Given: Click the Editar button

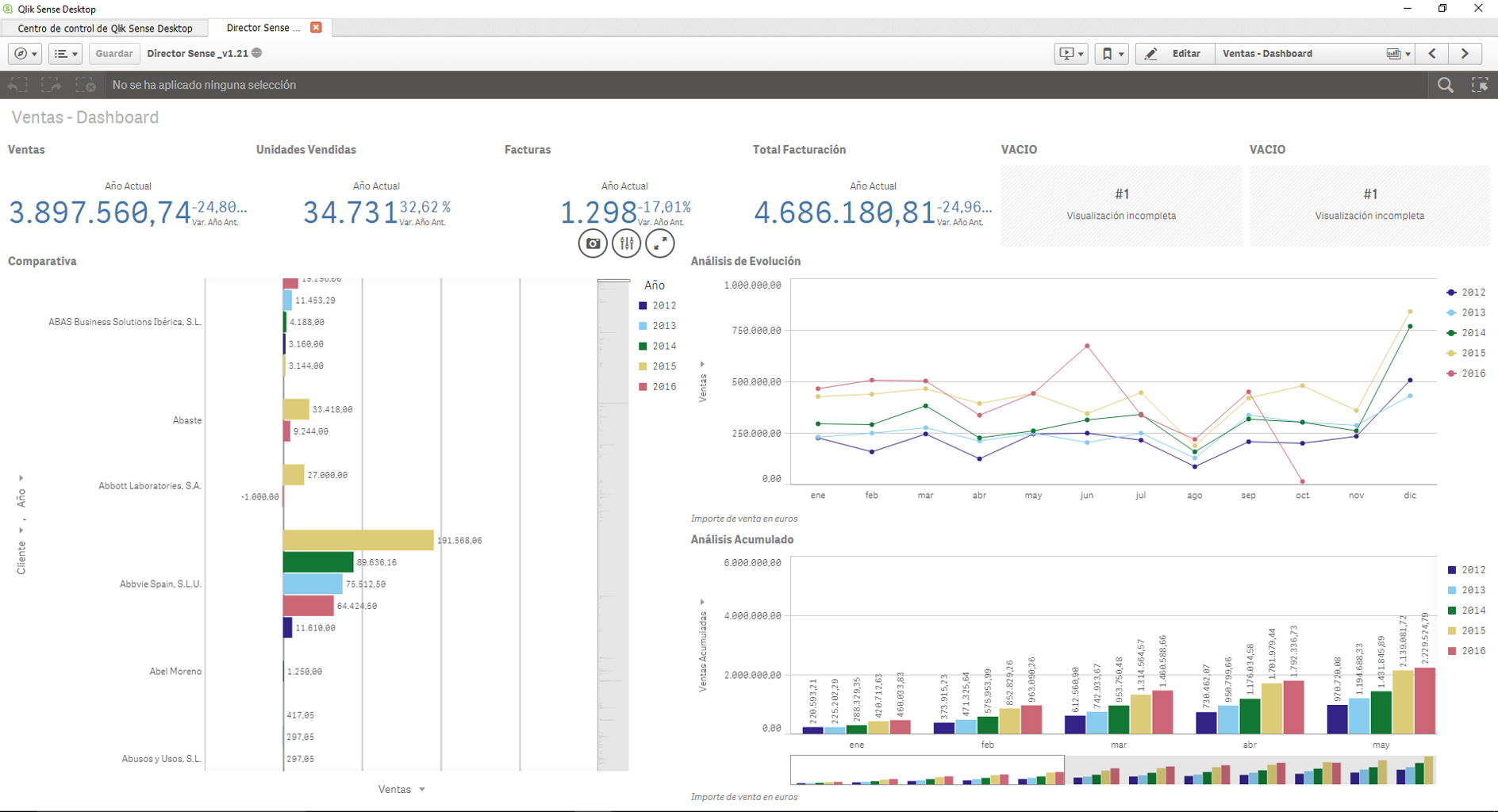Looking at the screenshot, I should coord(1174,54).
